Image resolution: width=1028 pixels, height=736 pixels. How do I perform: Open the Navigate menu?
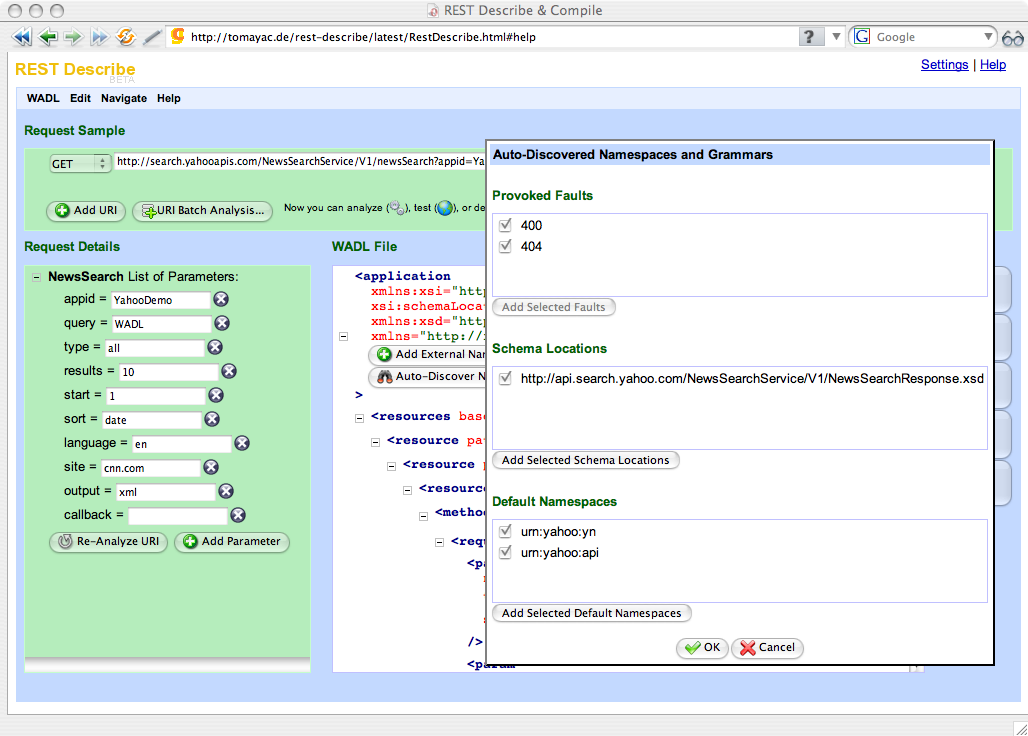click(x=123, y=99)
